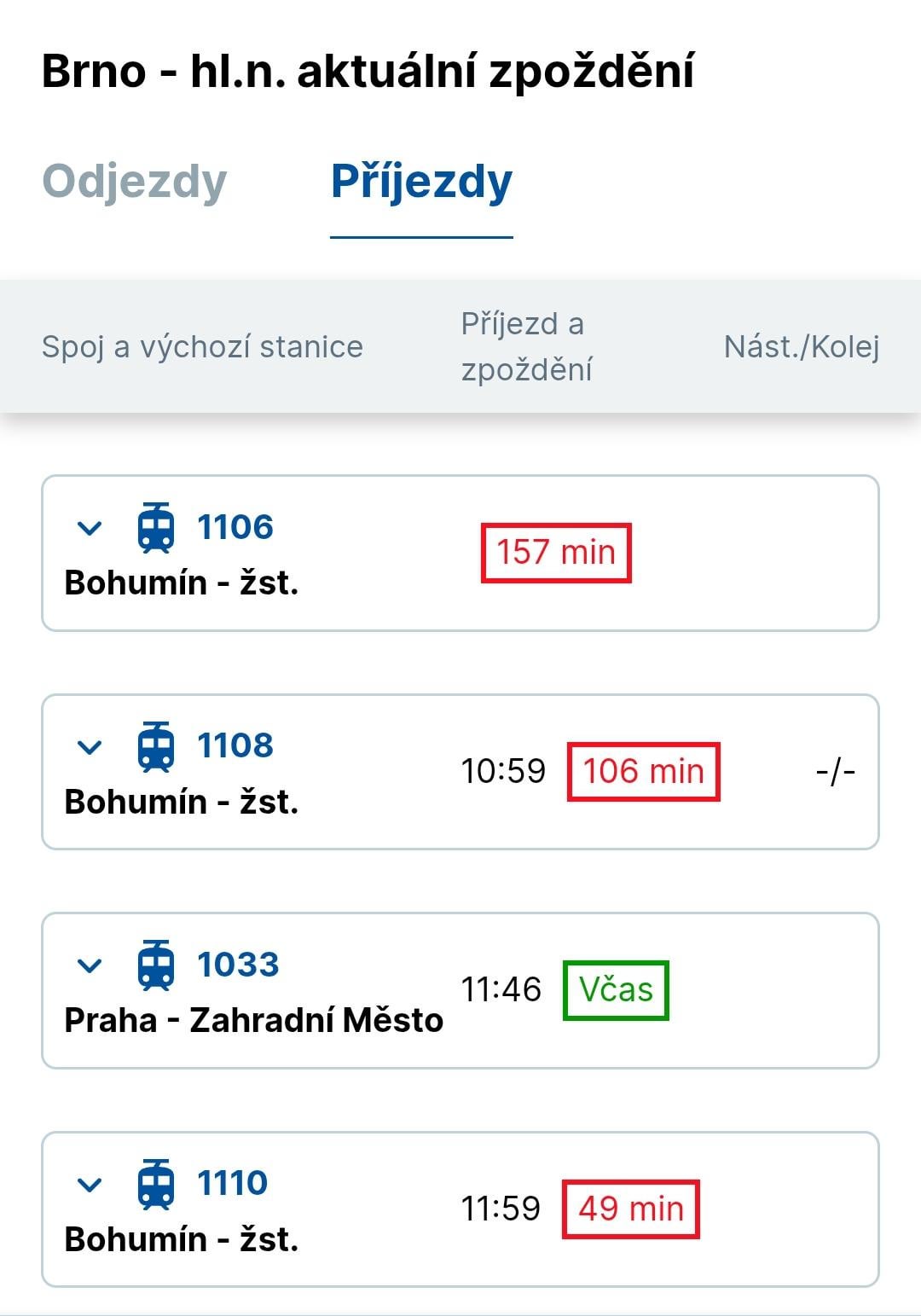Click the Nást./Kolej column header
This screenshot has width=921, height=1316.
(x=802, y=346)
